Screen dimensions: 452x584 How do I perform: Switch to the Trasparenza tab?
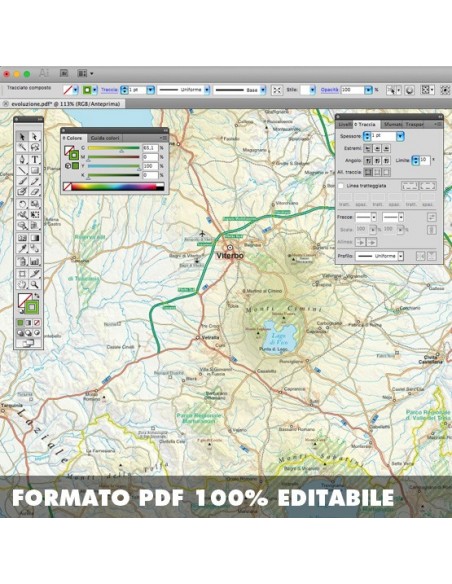(415, 124)
